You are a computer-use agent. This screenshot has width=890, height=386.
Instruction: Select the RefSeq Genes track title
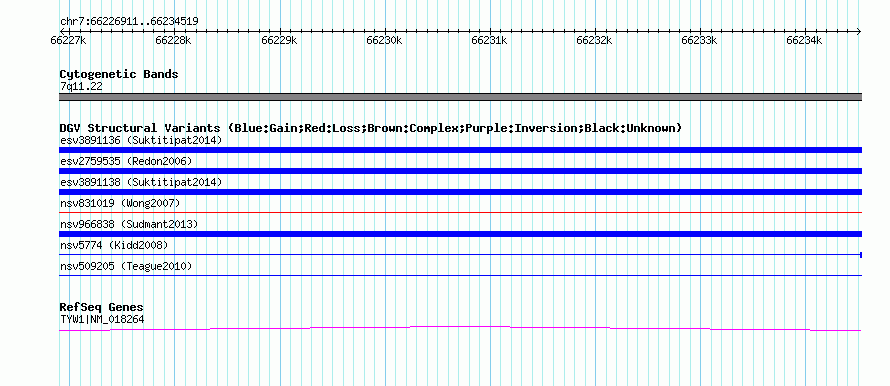click(x=102, y=307)
